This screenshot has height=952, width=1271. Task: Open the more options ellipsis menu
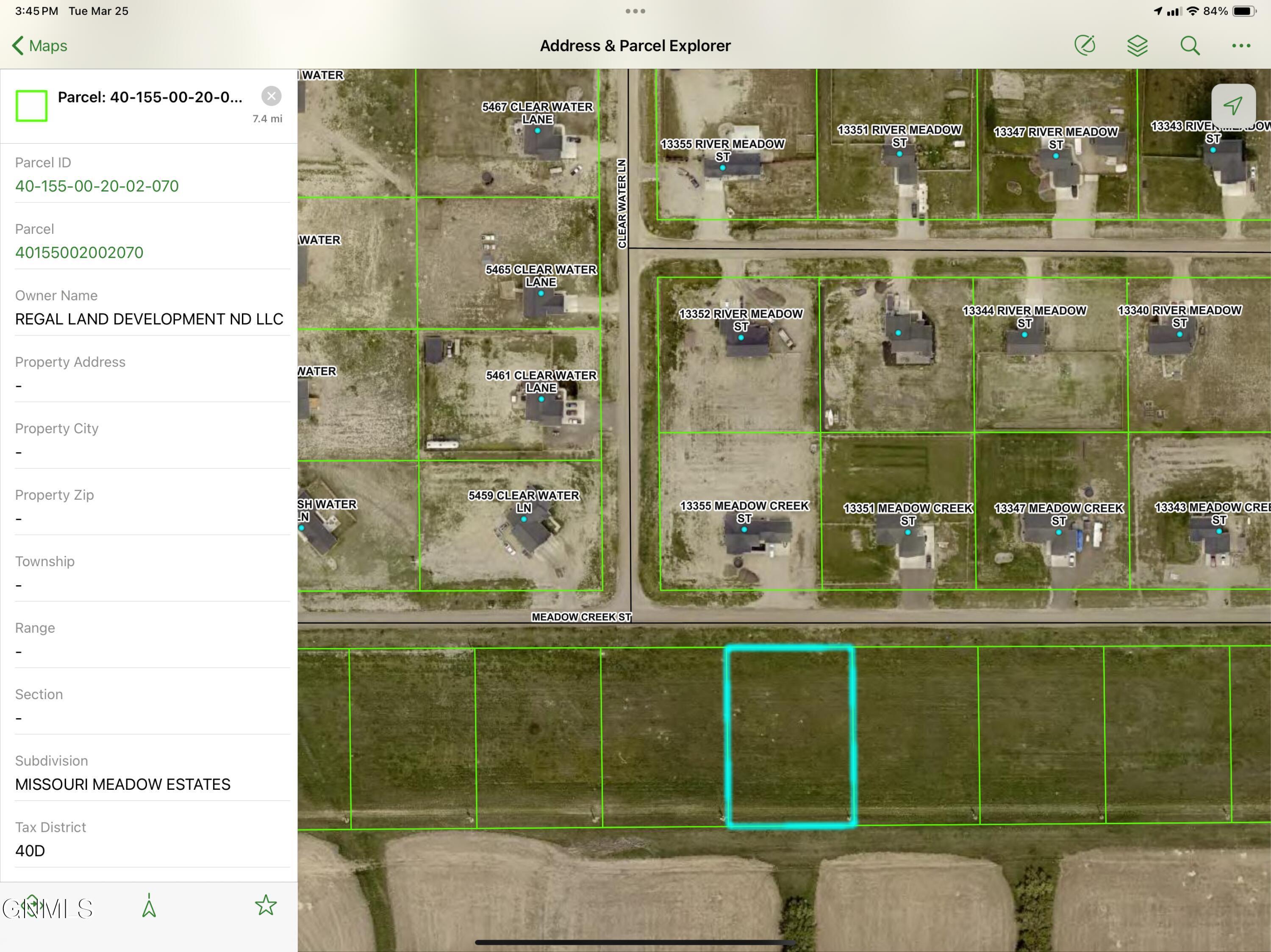pos(1241,45)
